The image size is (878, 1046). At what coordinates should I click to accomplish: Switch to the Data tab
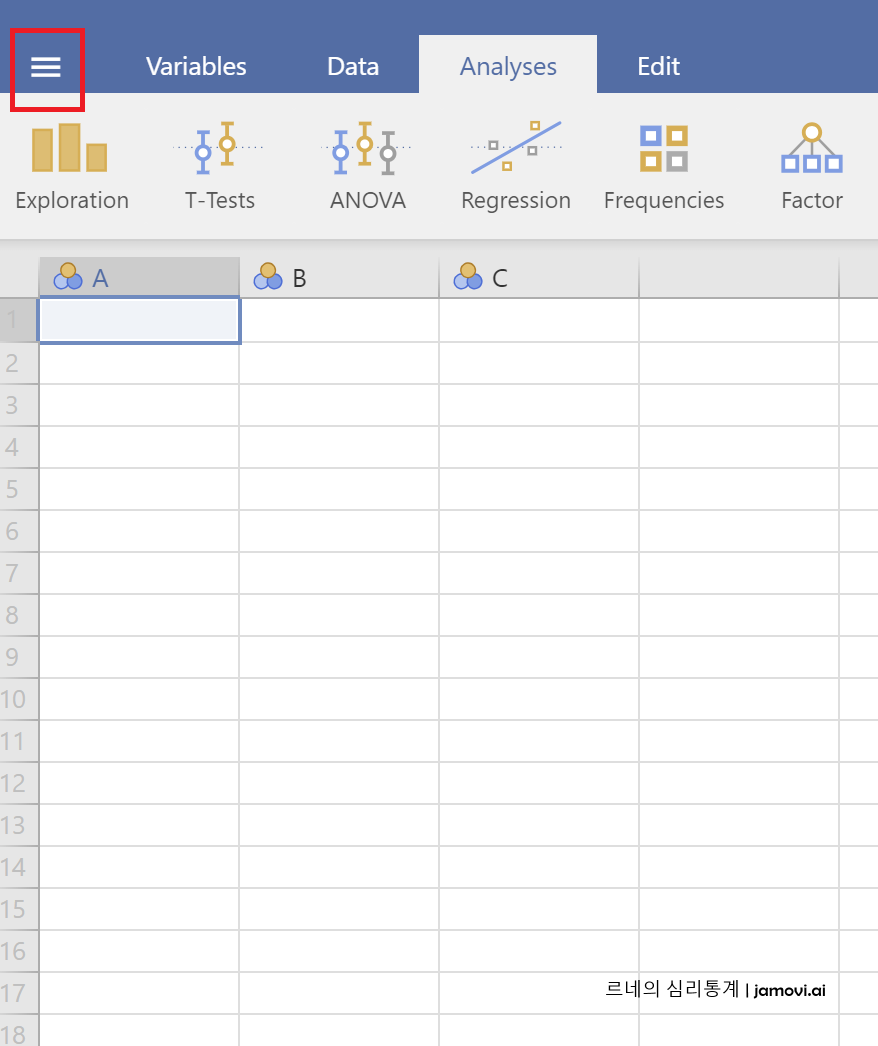click(353, 66)
